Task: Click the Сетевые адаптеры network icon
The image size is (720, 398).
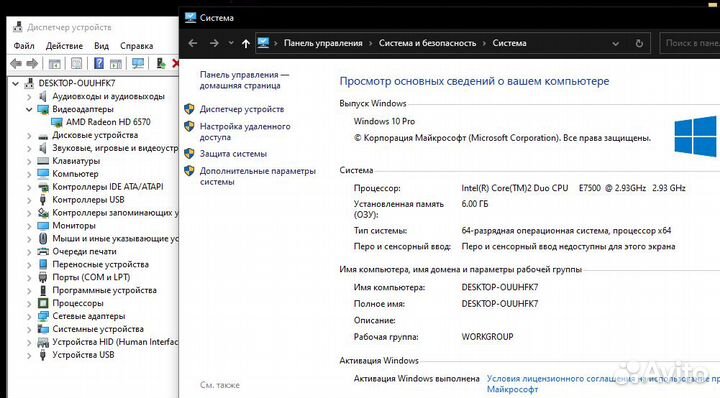Action: point(43,316)
